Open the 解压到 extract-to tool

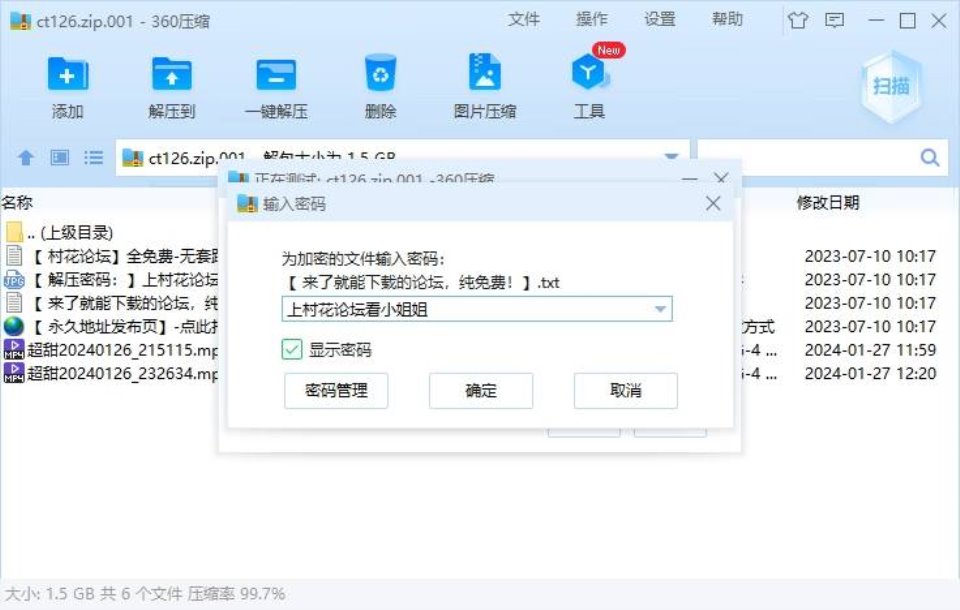(171, 75)
